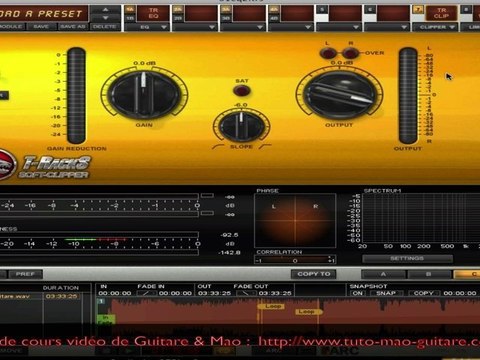This screenshot has width=480, height=360.
Task: Click the R over indicator LED
Action: (350, 53)
